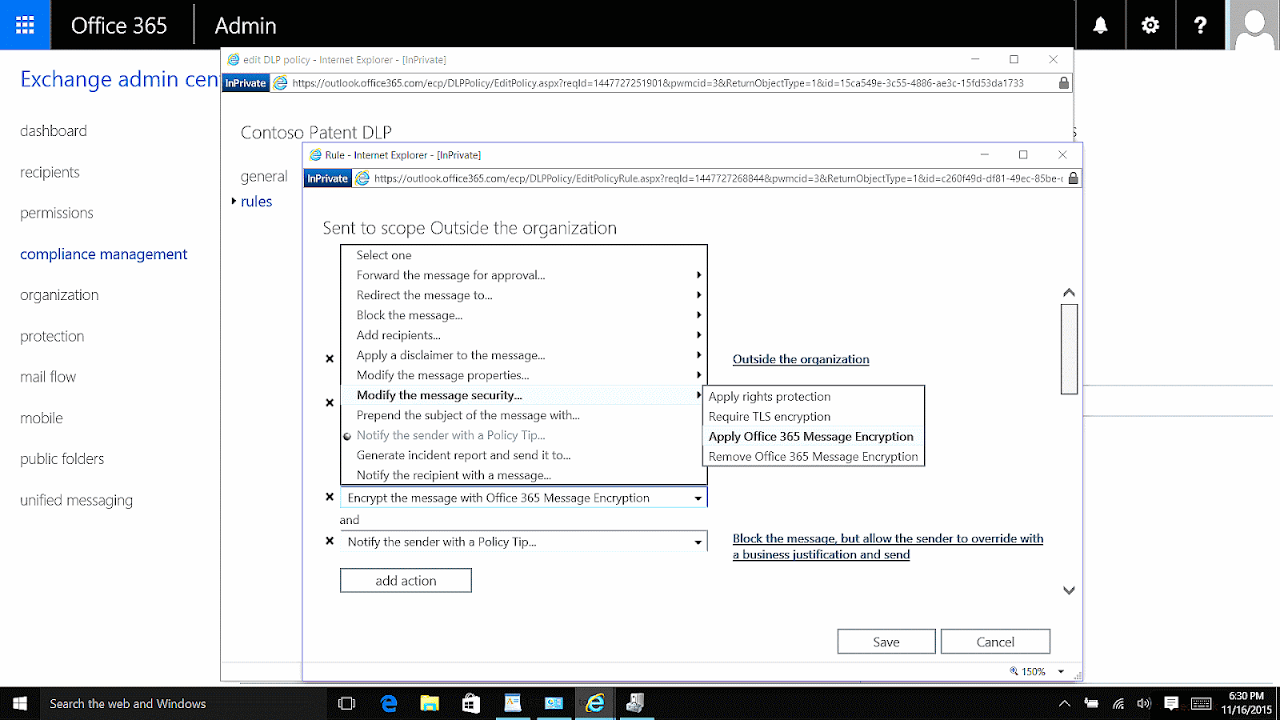The height and width of the screenshot is (720, 1280).
Task: Open unified messaging in the left navigation
Action: pyautogui.click(x=76, y=500)
